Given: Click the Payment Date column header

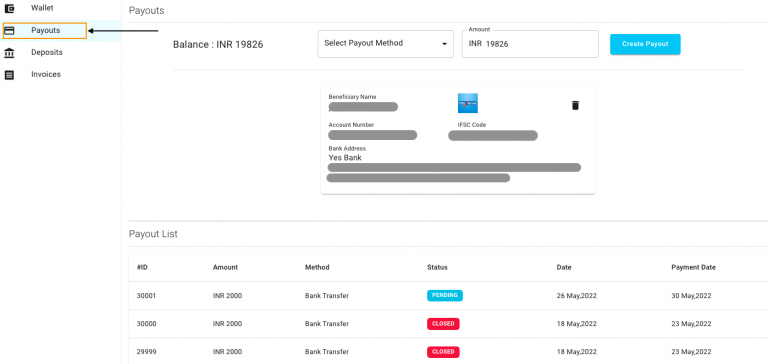Looking at the screenshot, I should pyautogui.click(x=694, y=267).
